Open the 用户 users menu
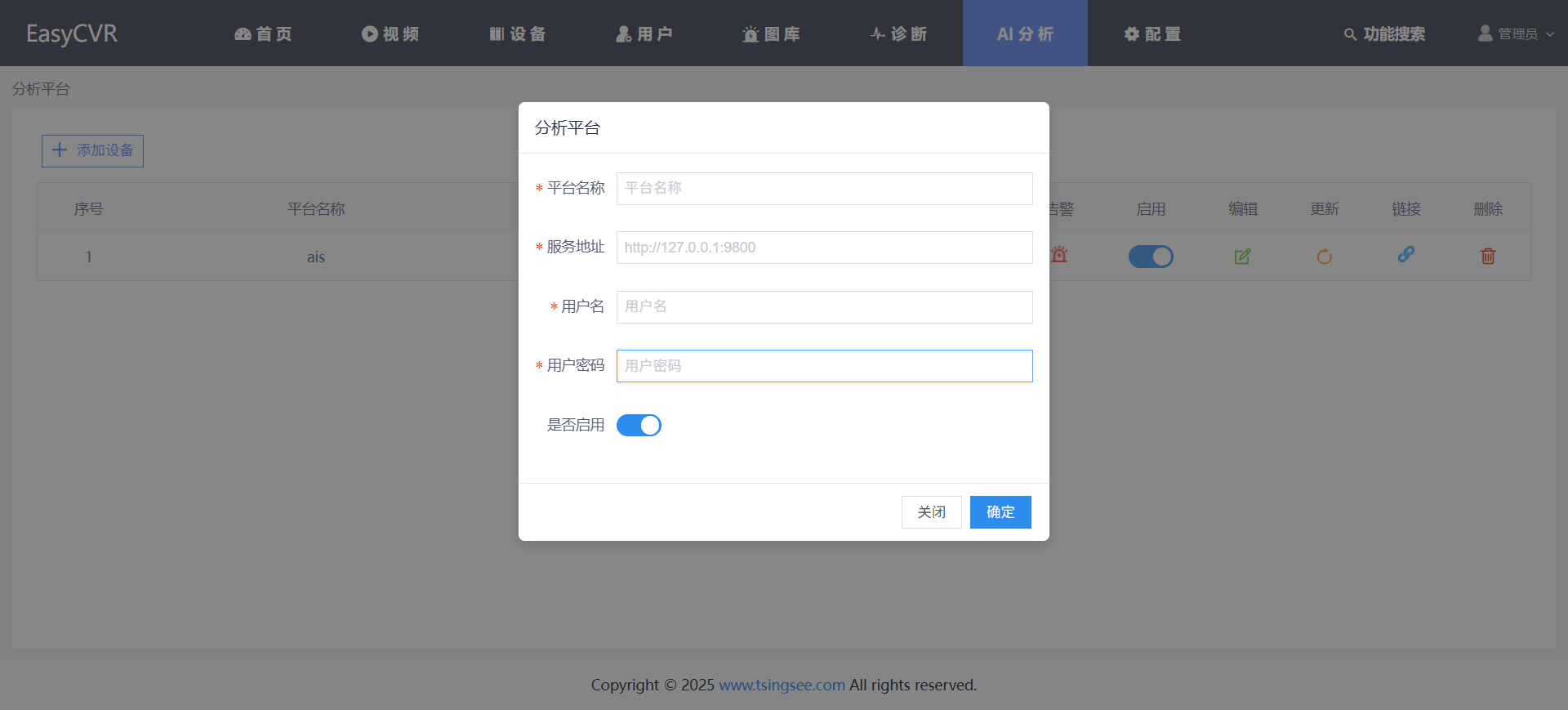The height and width of the screenshot is (710, 1568). click(x=644, y=33)
